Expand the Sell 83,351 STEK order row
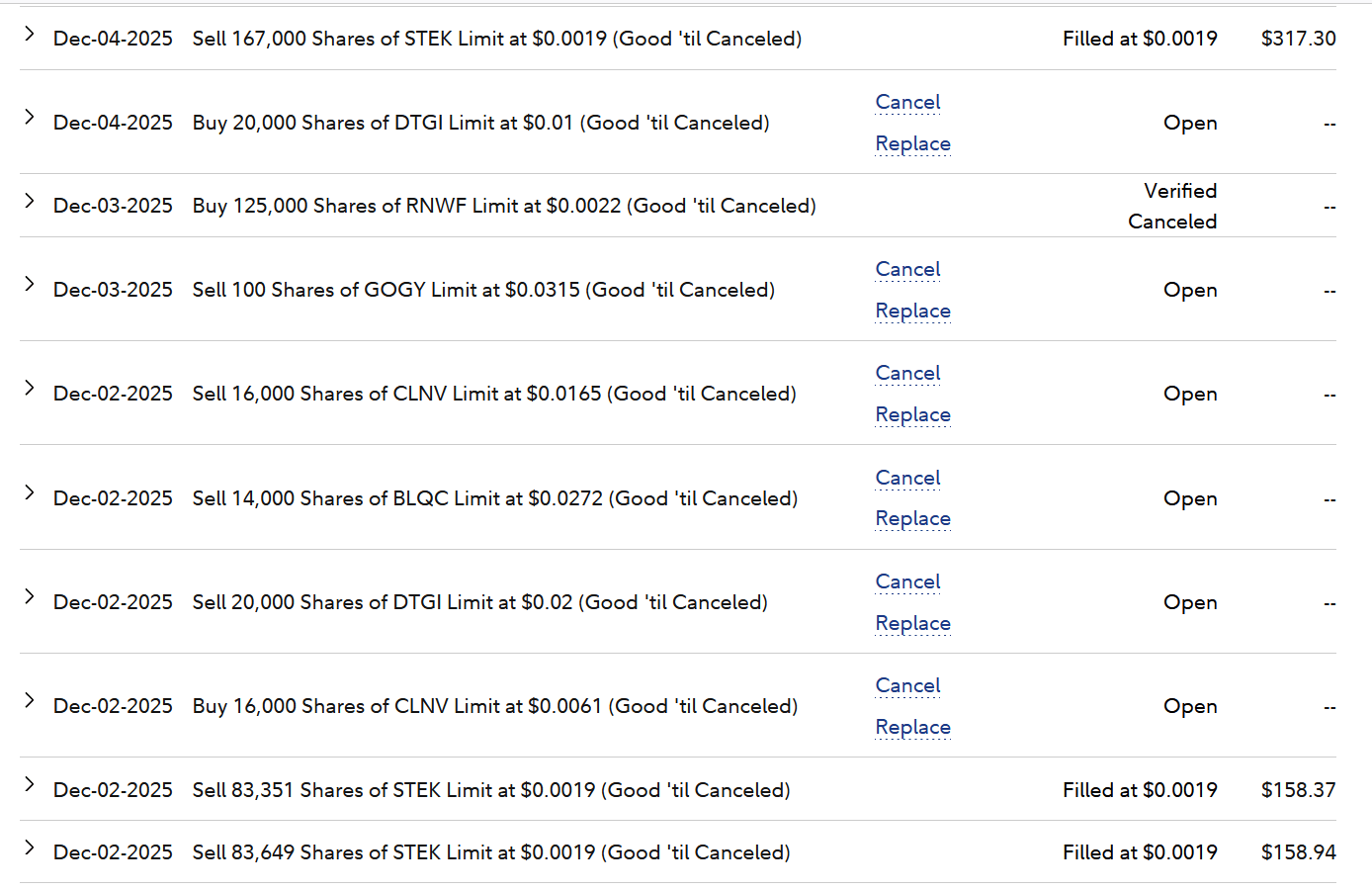 pyautogui.click(x=30, y=785)
